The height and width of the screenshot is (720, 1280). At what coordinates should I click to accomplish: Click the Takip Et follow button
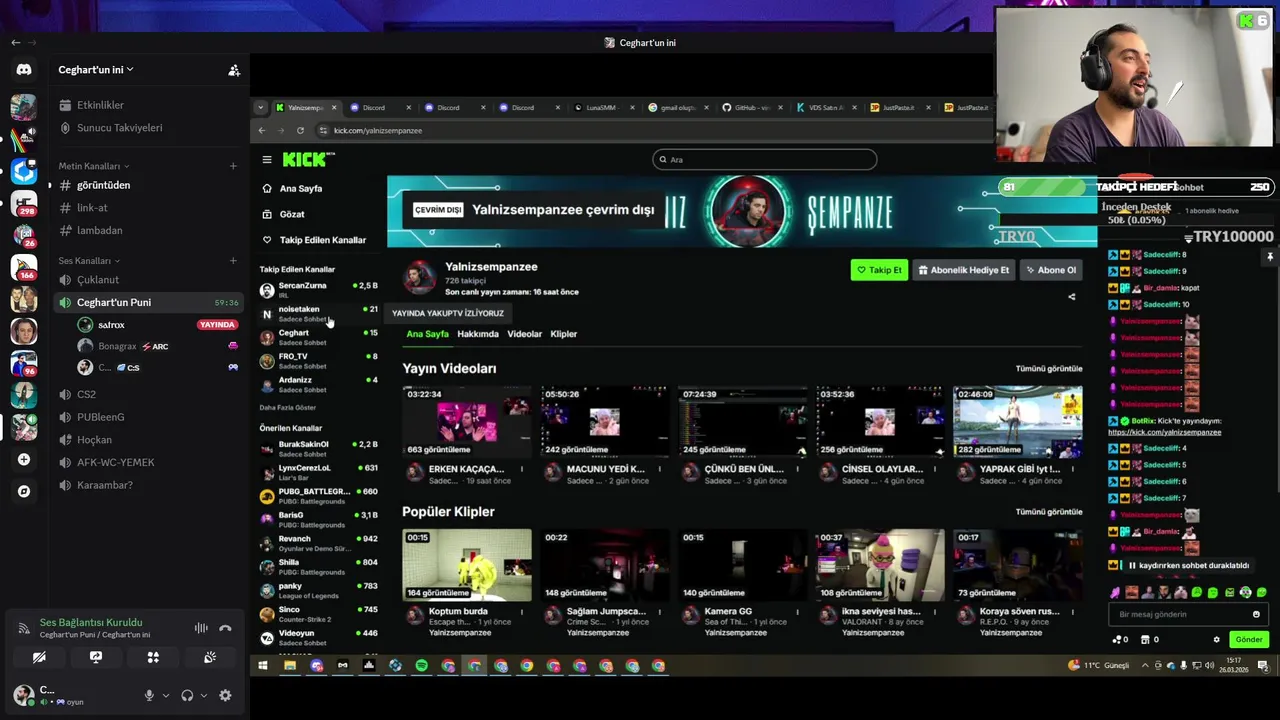pyautogui.click(x=880, y=270)
